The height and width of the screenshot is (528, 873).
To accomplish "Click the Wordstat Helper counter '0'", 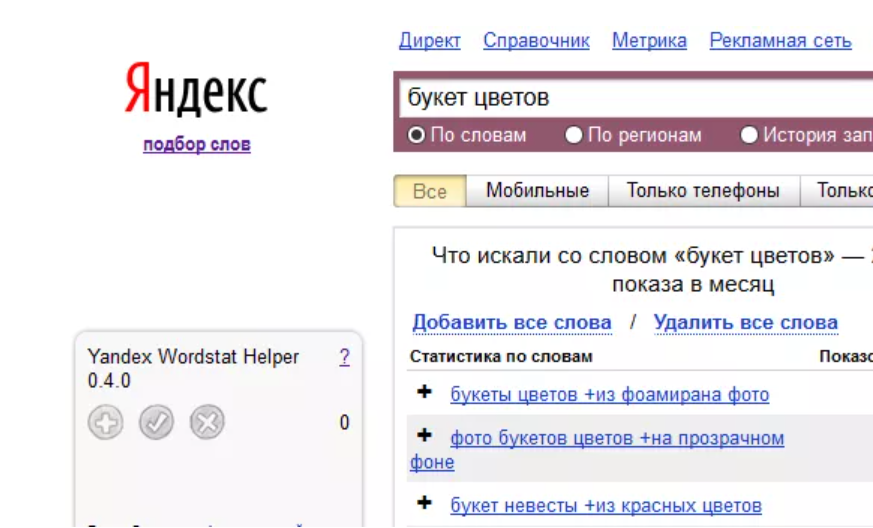I will 345,423.
